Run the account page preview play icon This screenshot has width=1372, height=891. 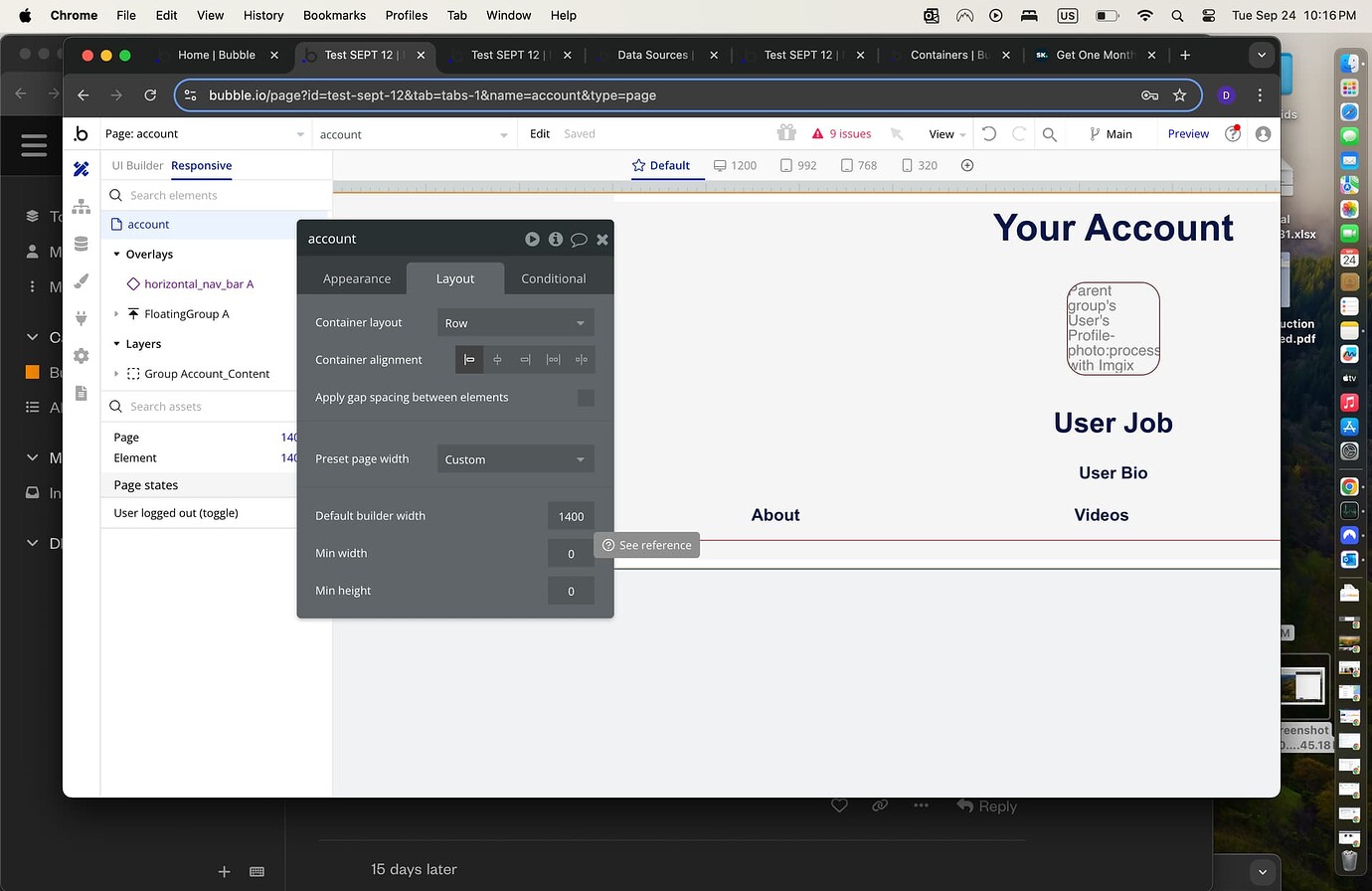(532, 239)
